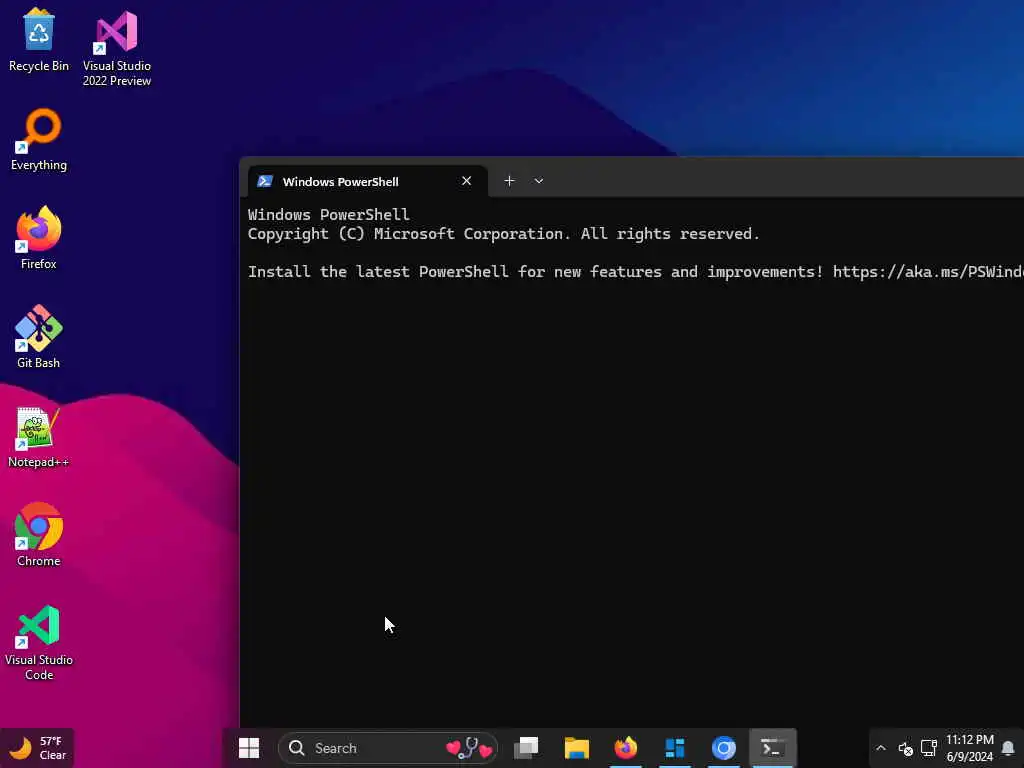Select the Git Bash desktop shortcut
This screenshot has width=1024, height=768.
pos(39,337)
